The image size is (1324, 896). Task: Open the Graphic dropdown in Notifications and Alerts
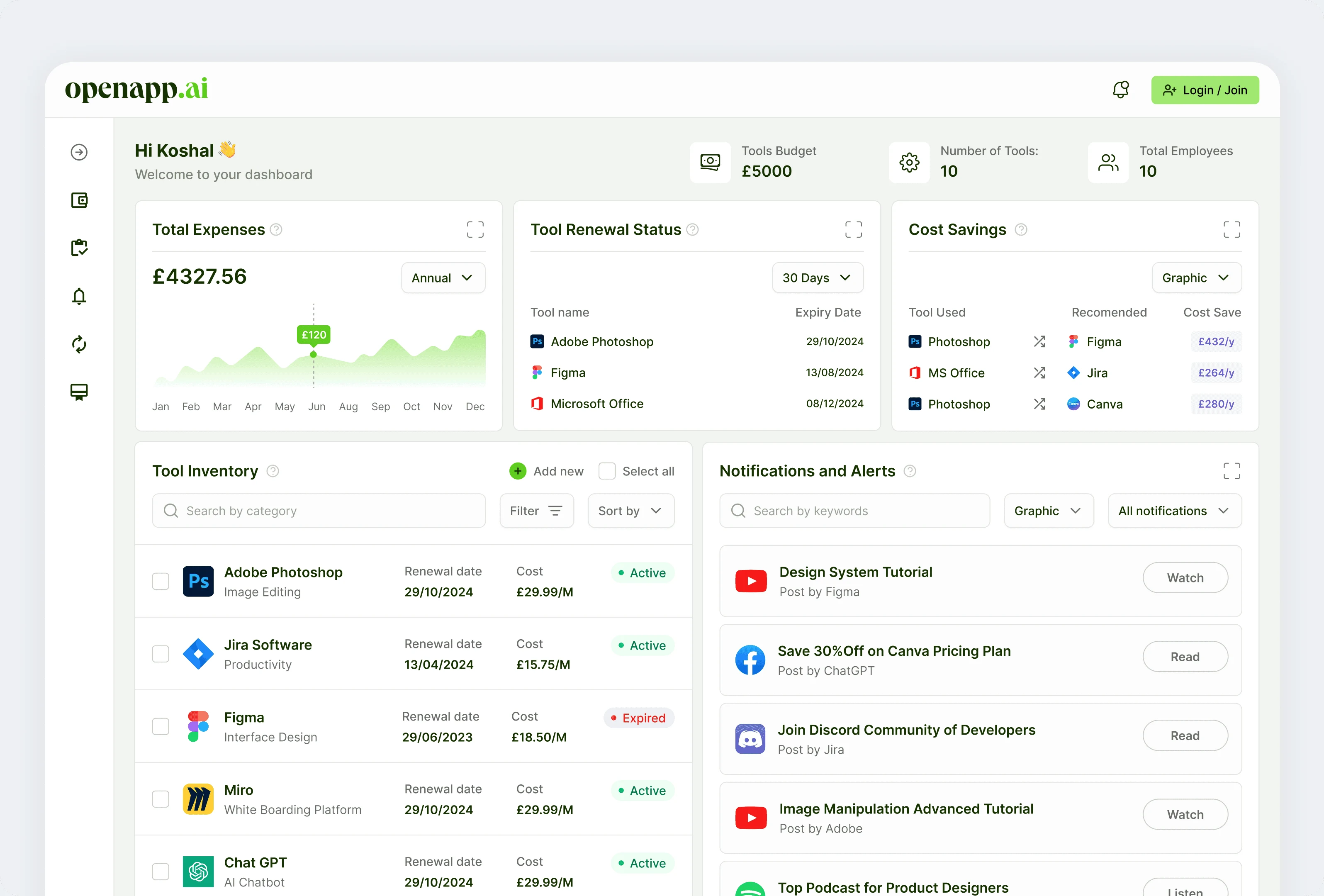[x=1049, y=511]
